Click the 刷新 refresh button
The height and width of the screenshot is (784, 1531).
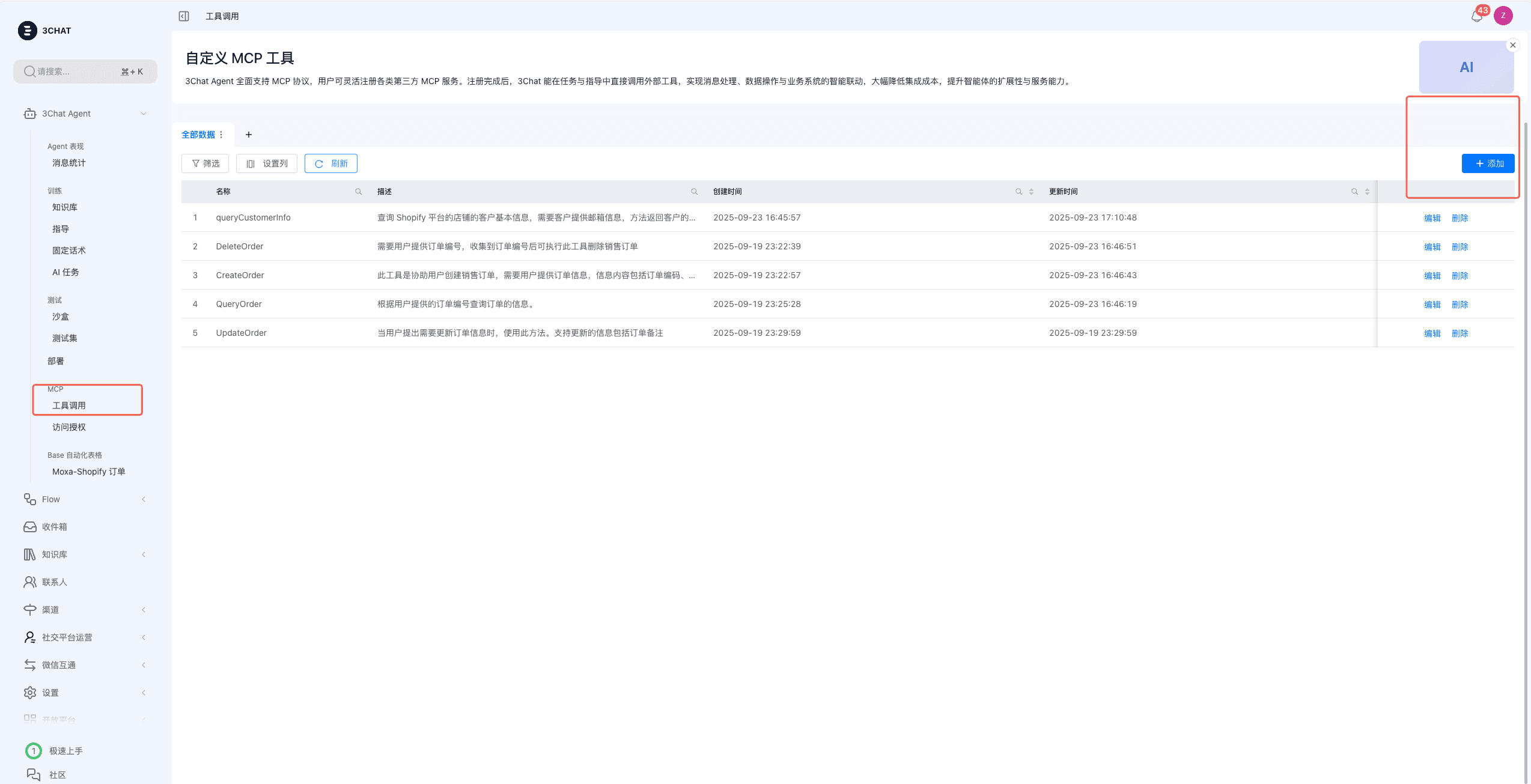pos(331,163)
